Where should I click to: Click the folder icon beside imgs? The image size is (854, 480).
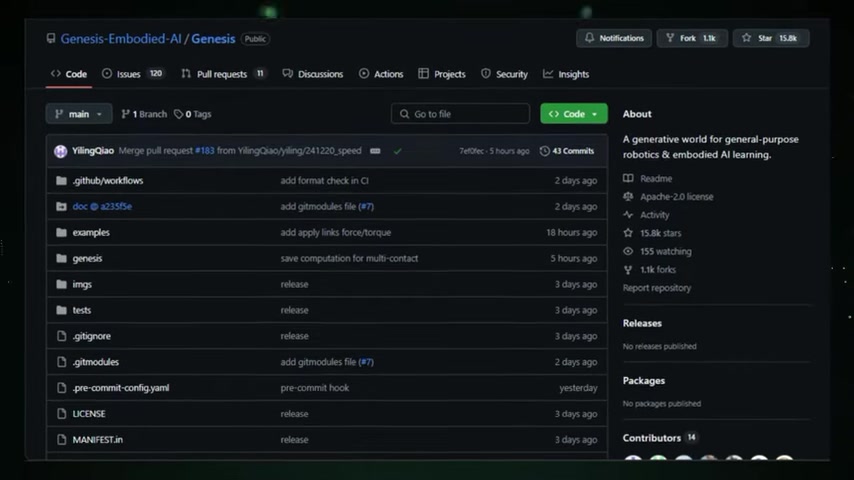62,284
